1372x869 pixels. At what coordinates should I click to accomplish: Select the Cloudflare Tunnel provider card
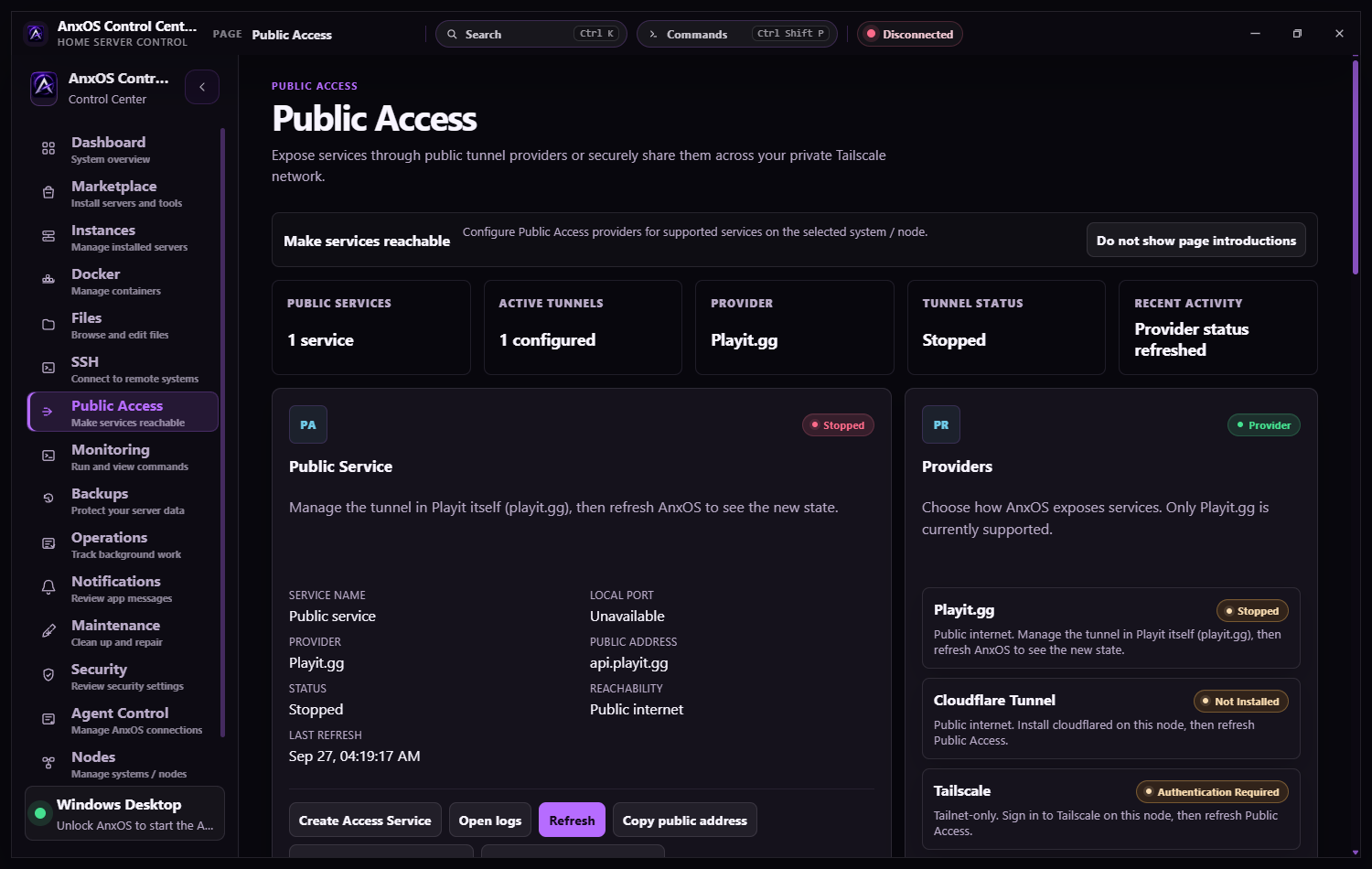click(1111, 718)
